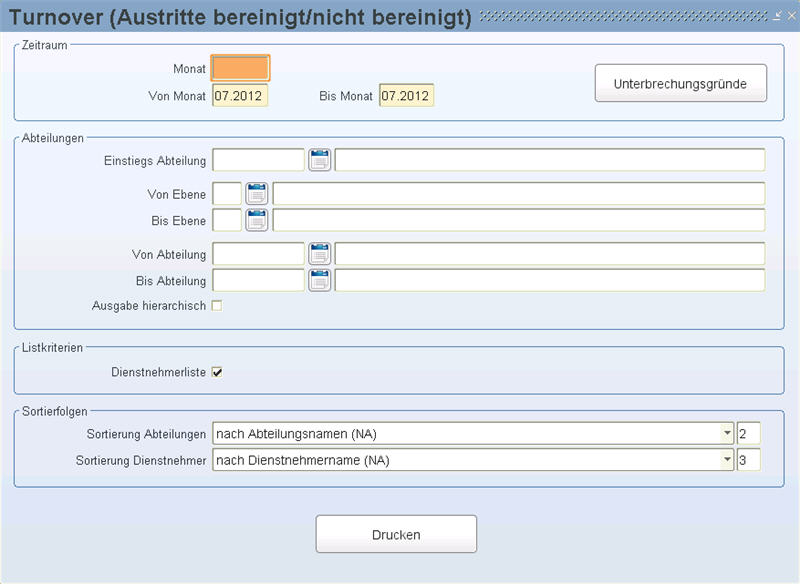Open lookup icon beside Von Abteilung
Viewport: 800px width, 584px height.
point(320,254)
